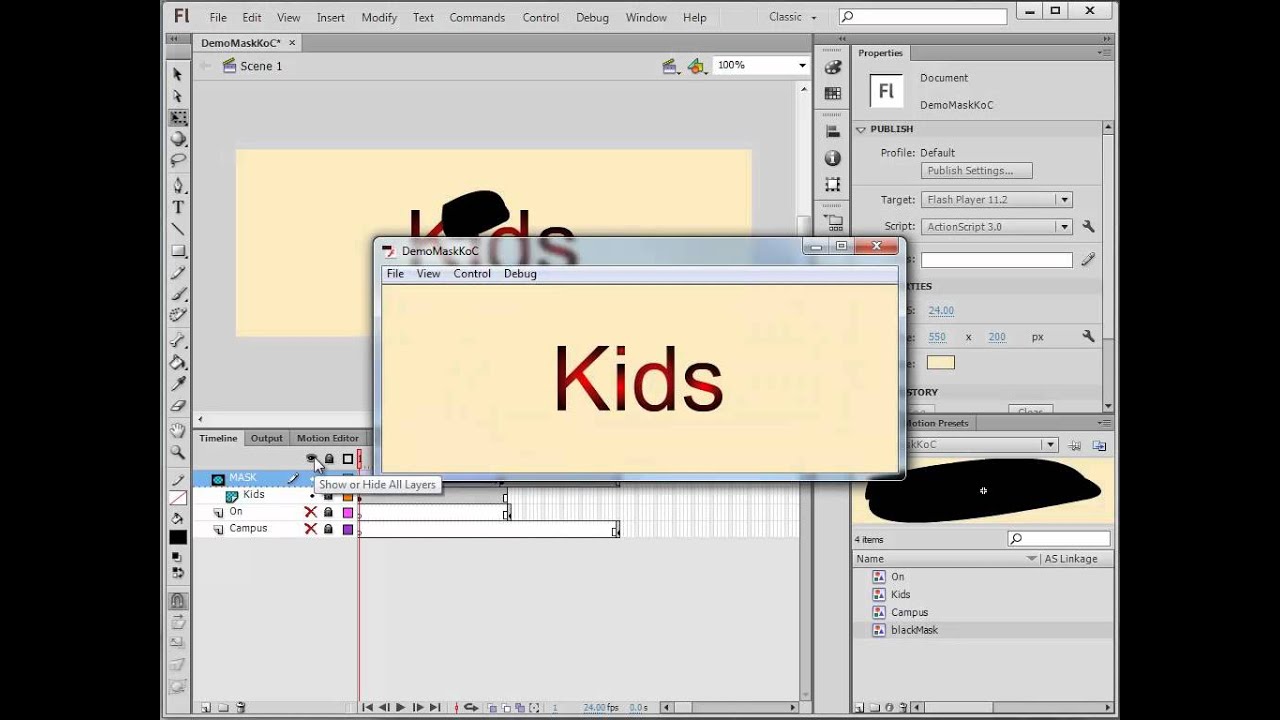Switch to the Motion Editor tab
This screenshot has width=1280, height=720.
327,438
